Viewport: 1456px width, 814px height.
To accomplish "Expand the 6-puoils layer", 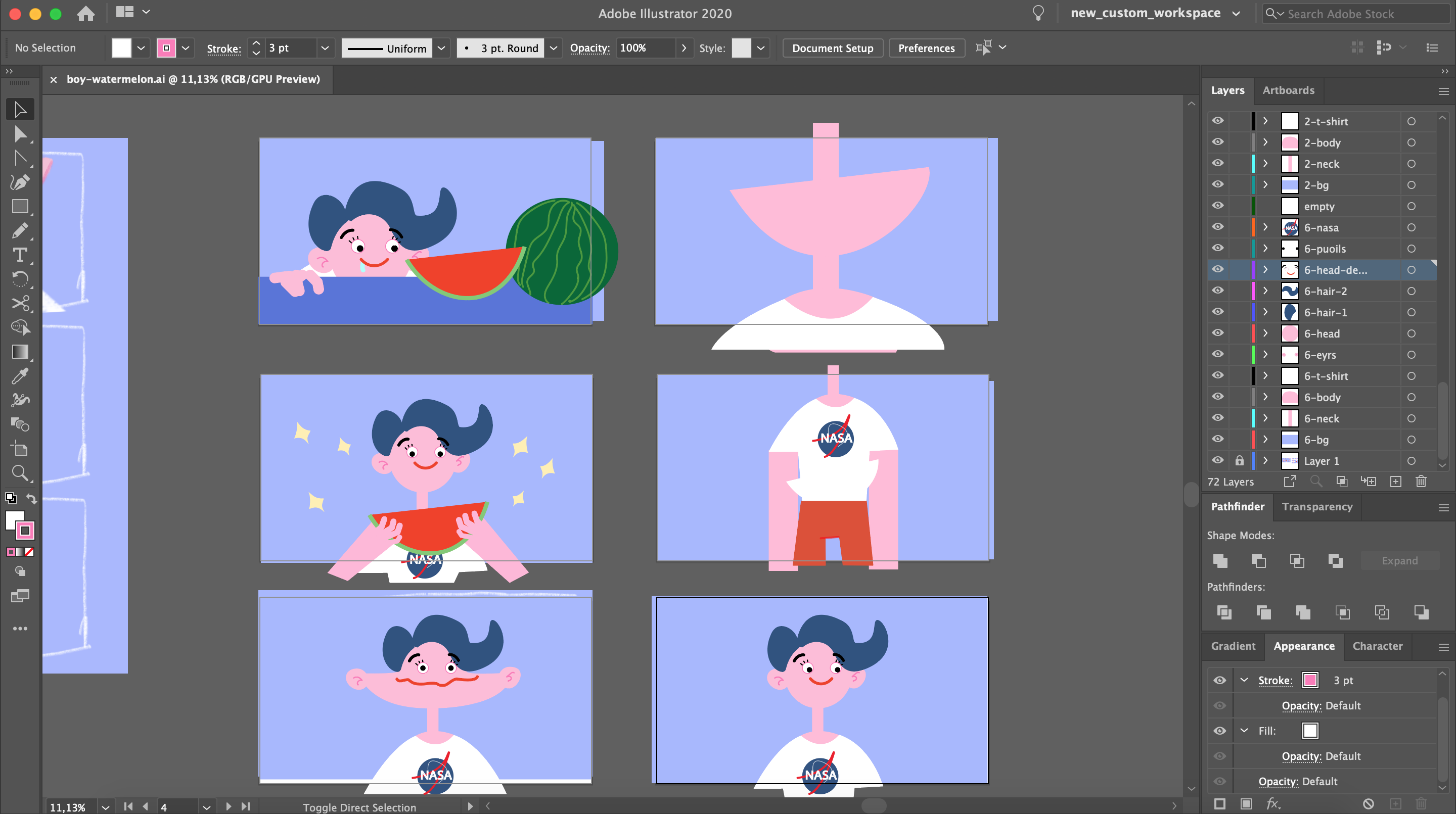I will click(1266, 249).
